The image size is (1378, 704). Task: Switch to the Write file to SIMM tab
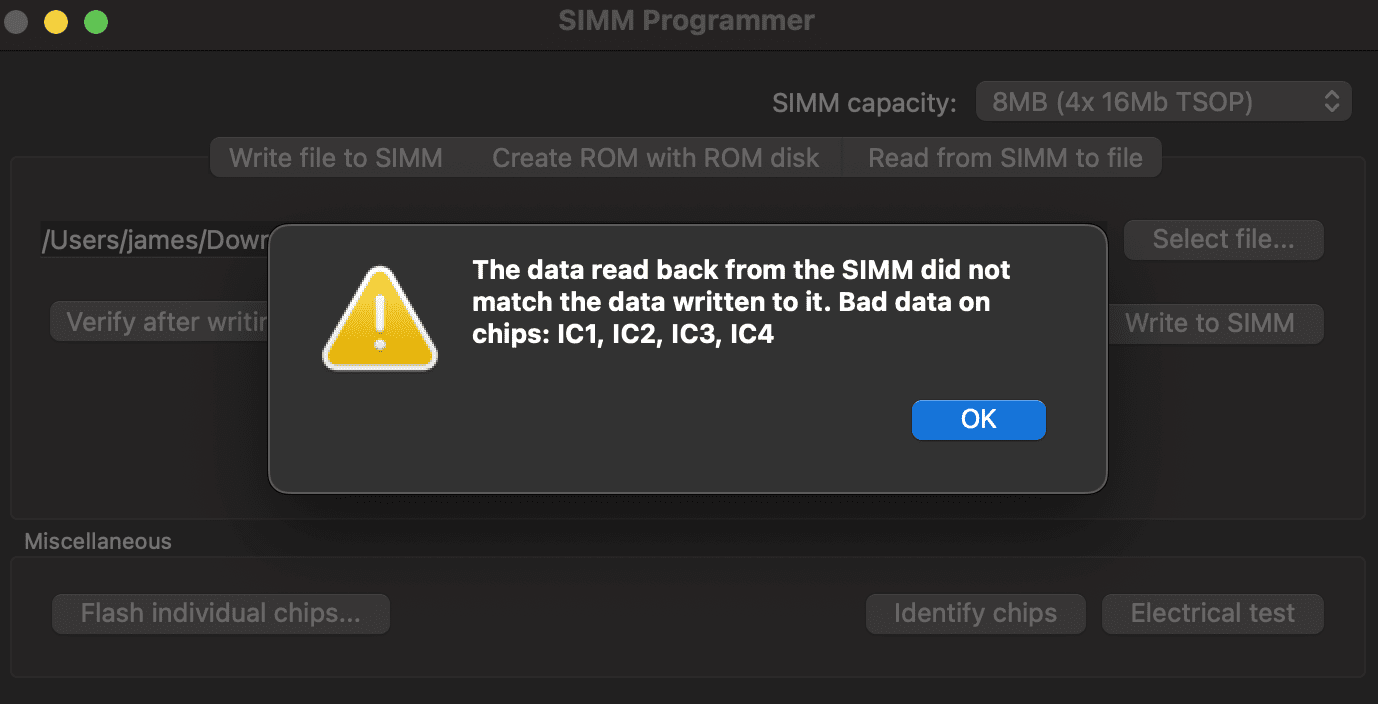click(336, 158)
